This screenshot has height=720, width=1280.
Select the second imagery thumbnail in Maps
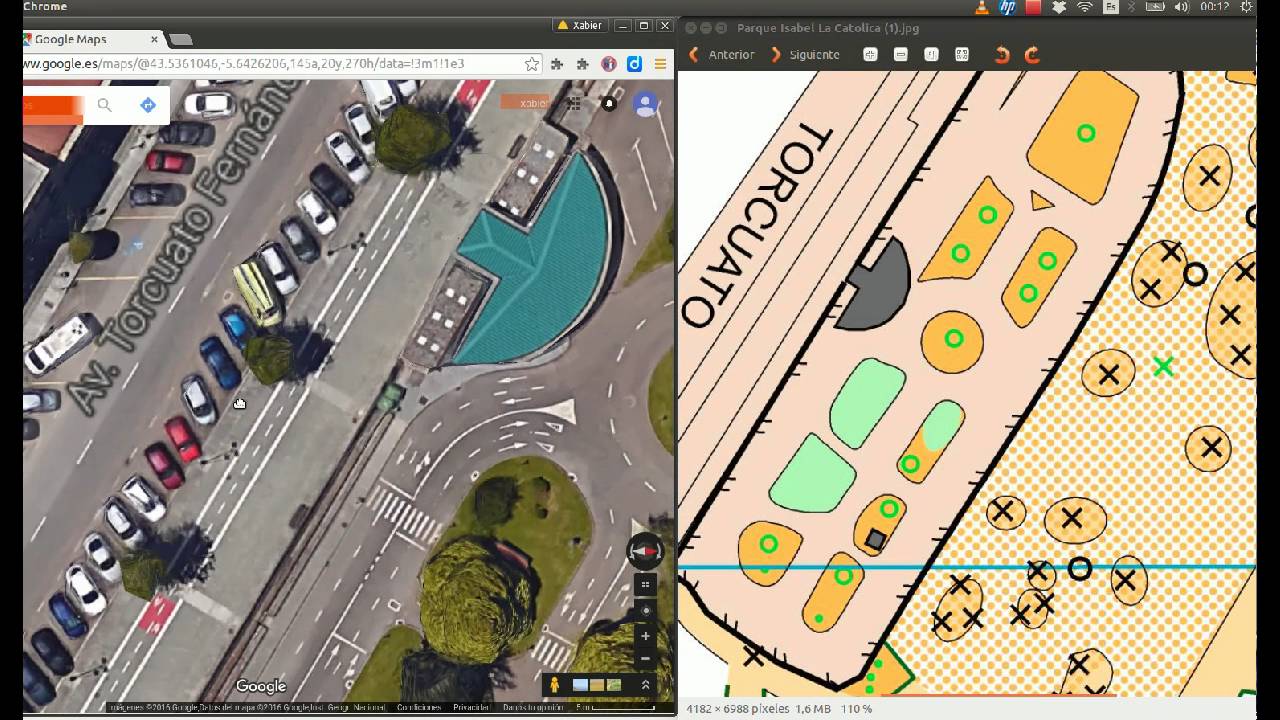(x=597, y=685)
